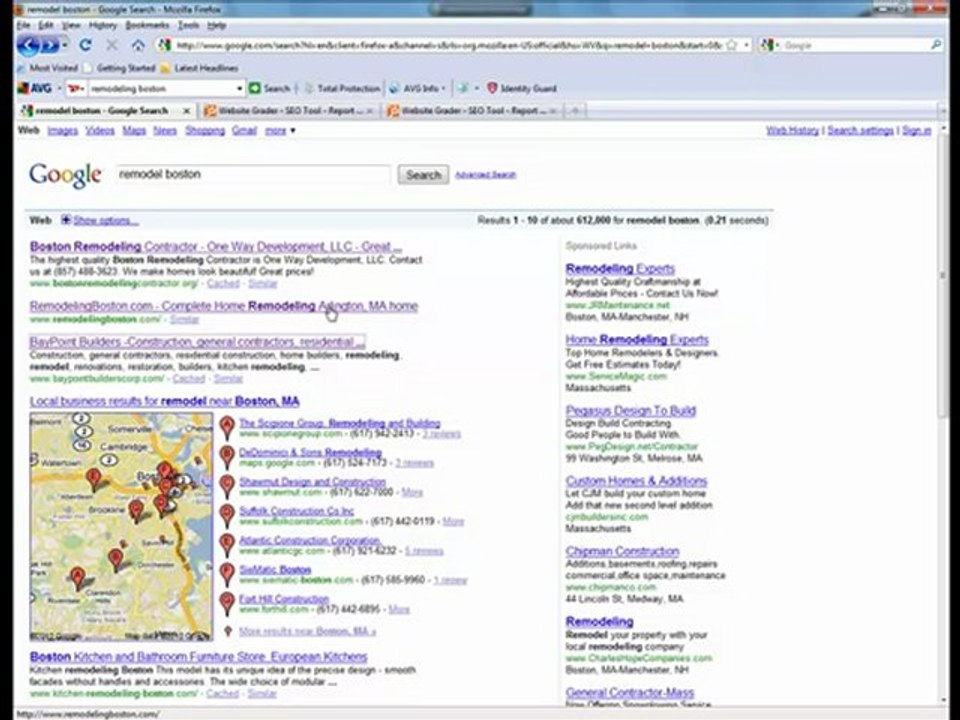Image resolution: width=960 pixels, height=720 pixels.
Task: Click map pin for Suffolk Construction Co
Action: pos(227,514)
